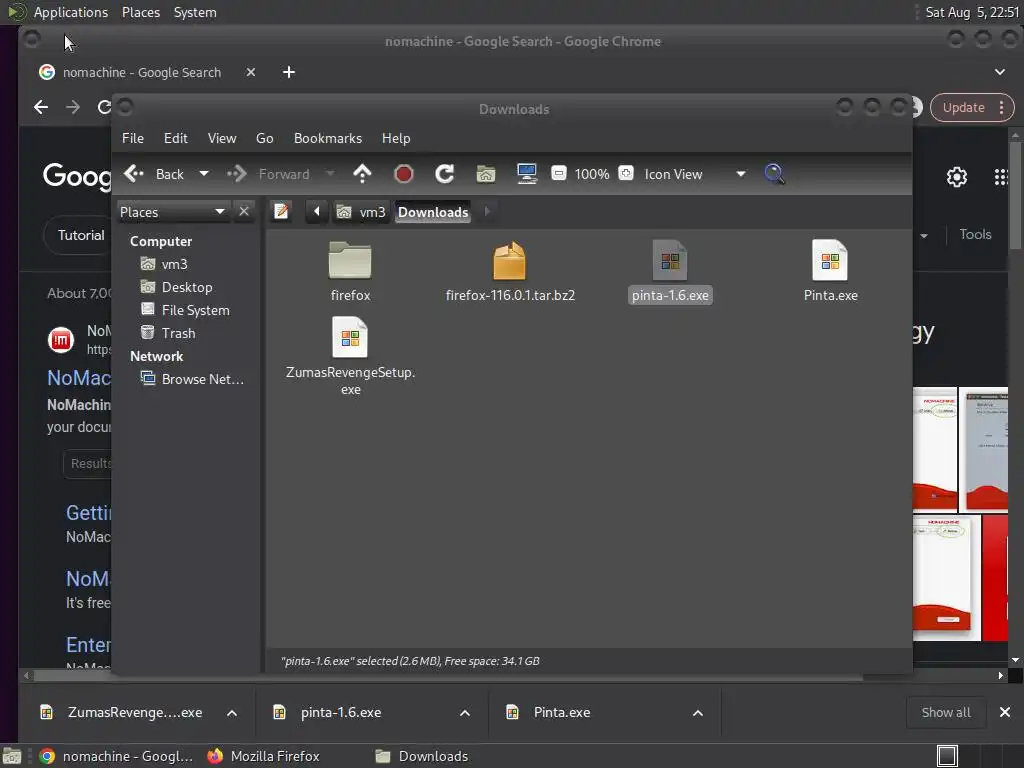Select the nomachine Google Search Chrome tab
This screenshot has height=768, width=1024.
point(142,72)
